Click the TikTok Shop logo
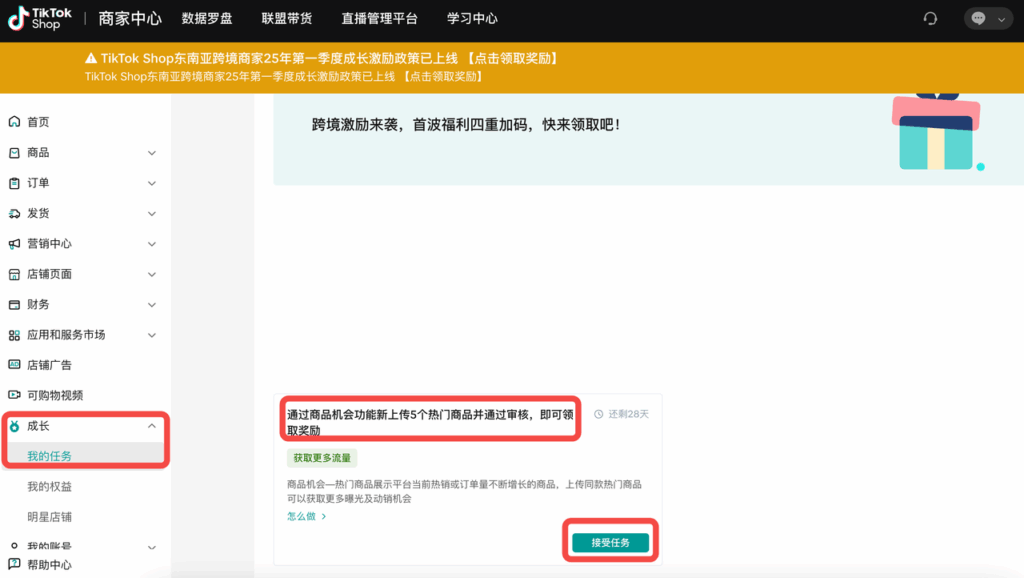The height and width of the screenshot is (578, 1024). click(38, 17)
